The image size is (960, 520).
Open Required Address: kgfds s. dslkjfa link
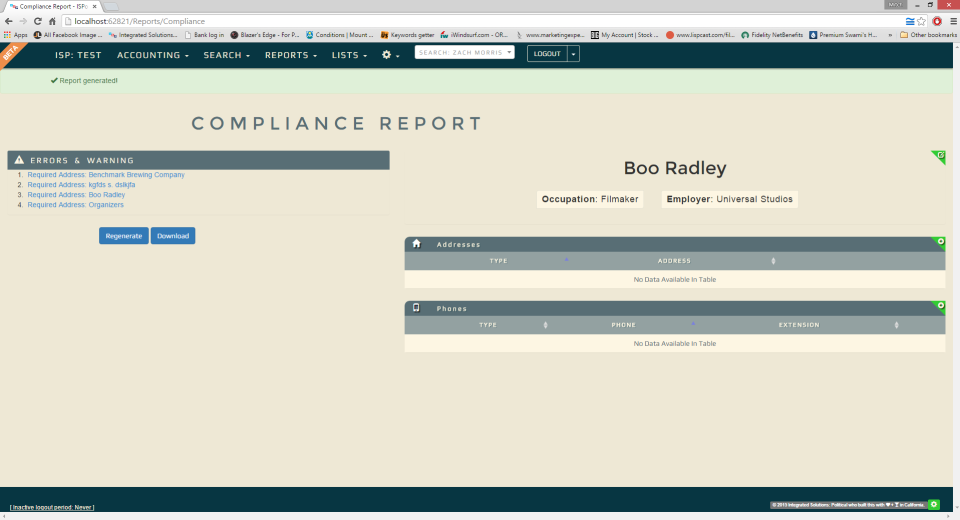81,184
